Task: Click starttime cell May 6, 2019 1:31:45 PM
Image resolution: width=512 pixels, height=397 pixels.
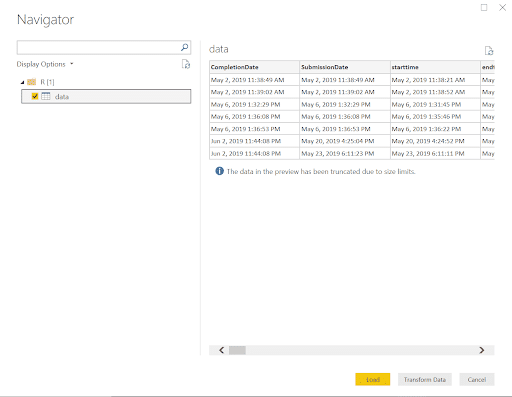Action: (435, 104)
